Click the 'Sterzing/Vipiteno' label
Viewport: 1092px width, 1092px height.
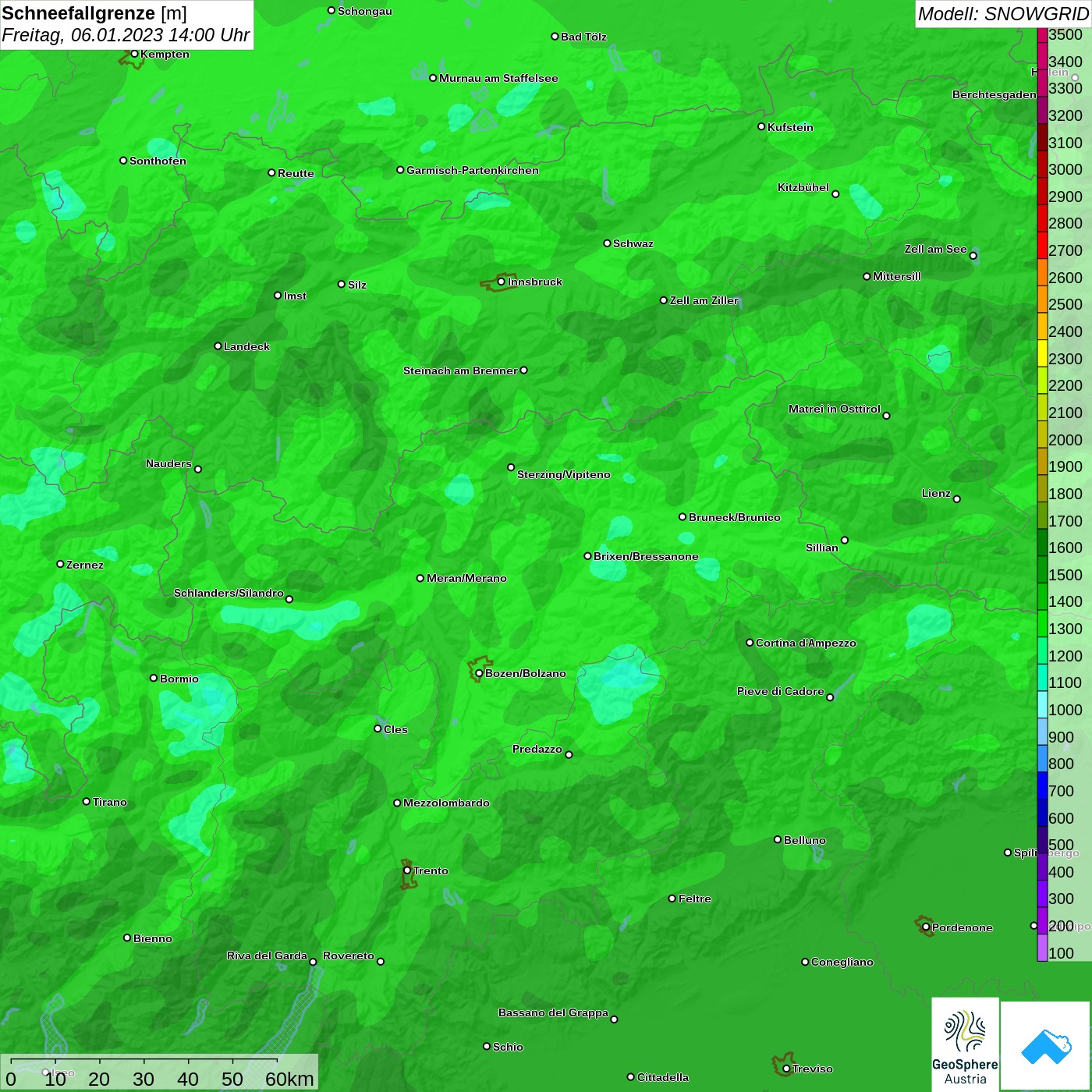coord(564,474)
